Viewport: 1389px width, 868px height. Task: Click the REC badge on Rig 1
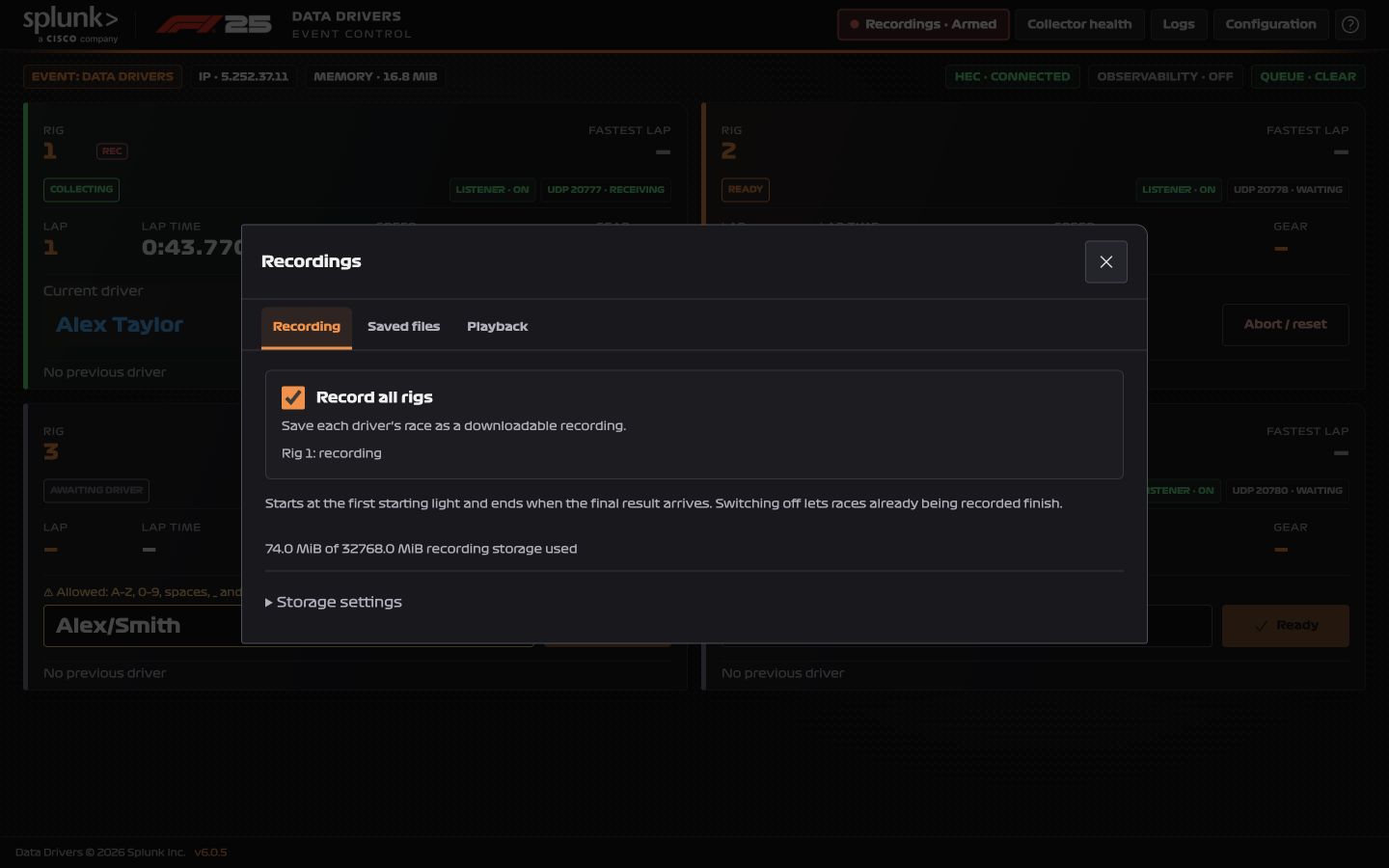click(x=112, y=151)
